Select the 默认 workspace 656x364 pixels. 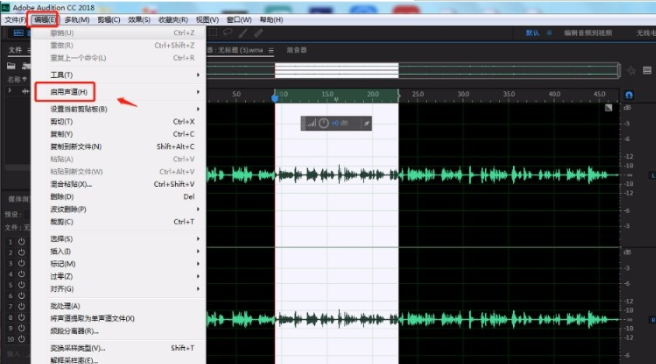click(x=533, y=33)
